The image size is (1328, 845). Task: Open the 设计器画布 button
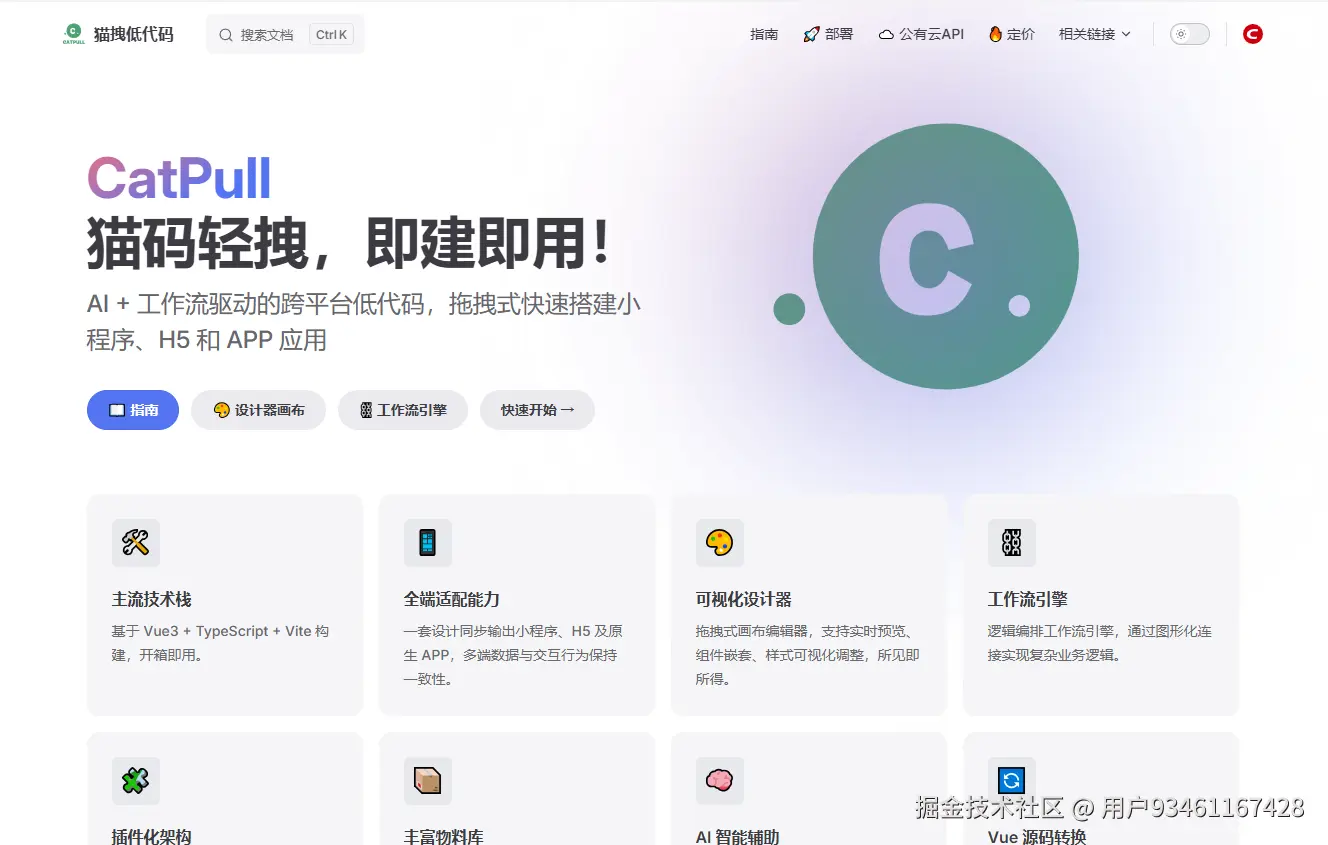coord(259,410)
